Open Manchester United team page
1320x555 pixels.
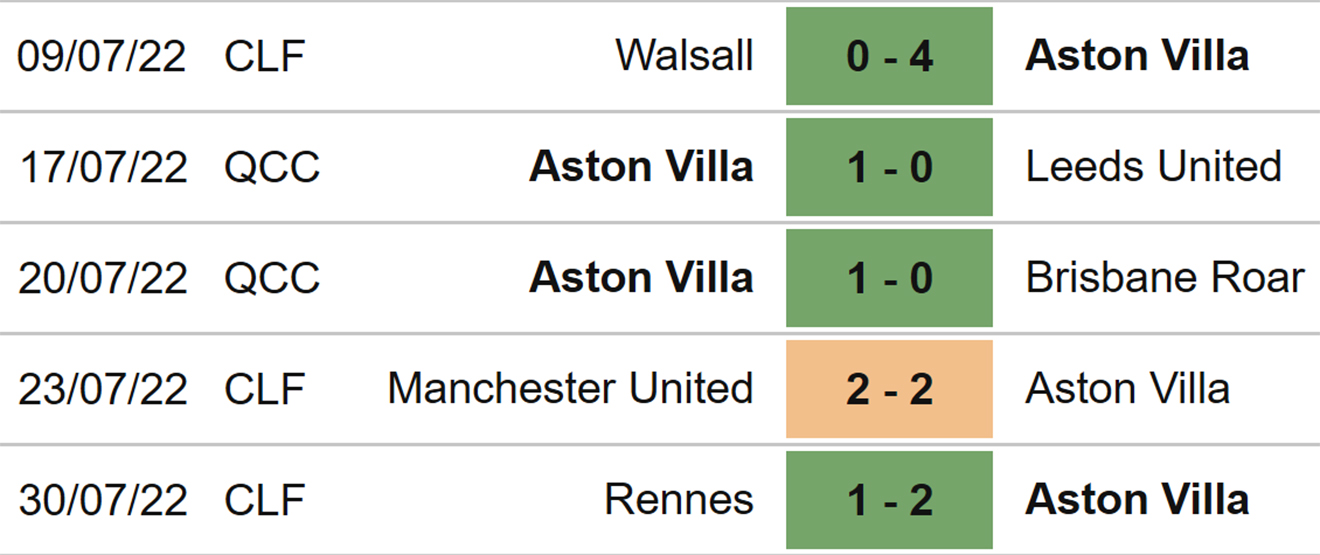tap(570, 389)
